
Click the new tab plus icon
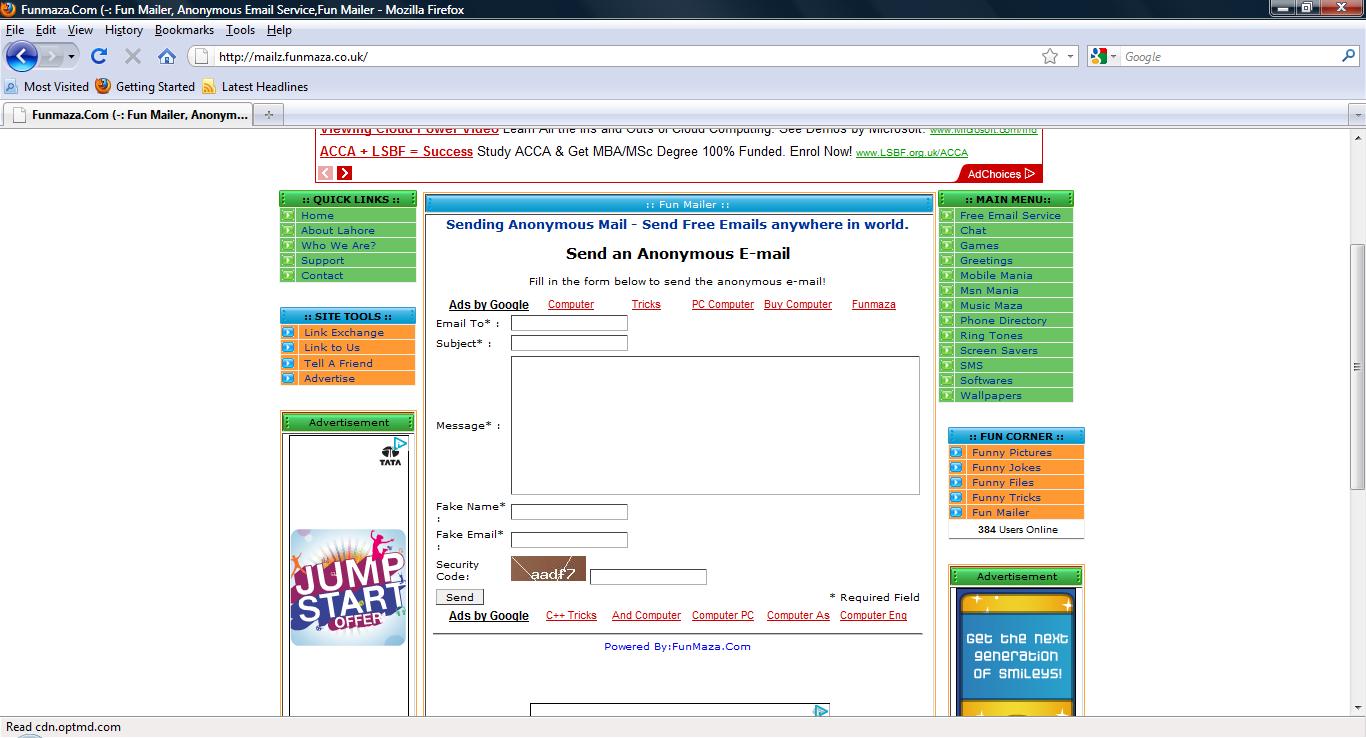point(267,115)
